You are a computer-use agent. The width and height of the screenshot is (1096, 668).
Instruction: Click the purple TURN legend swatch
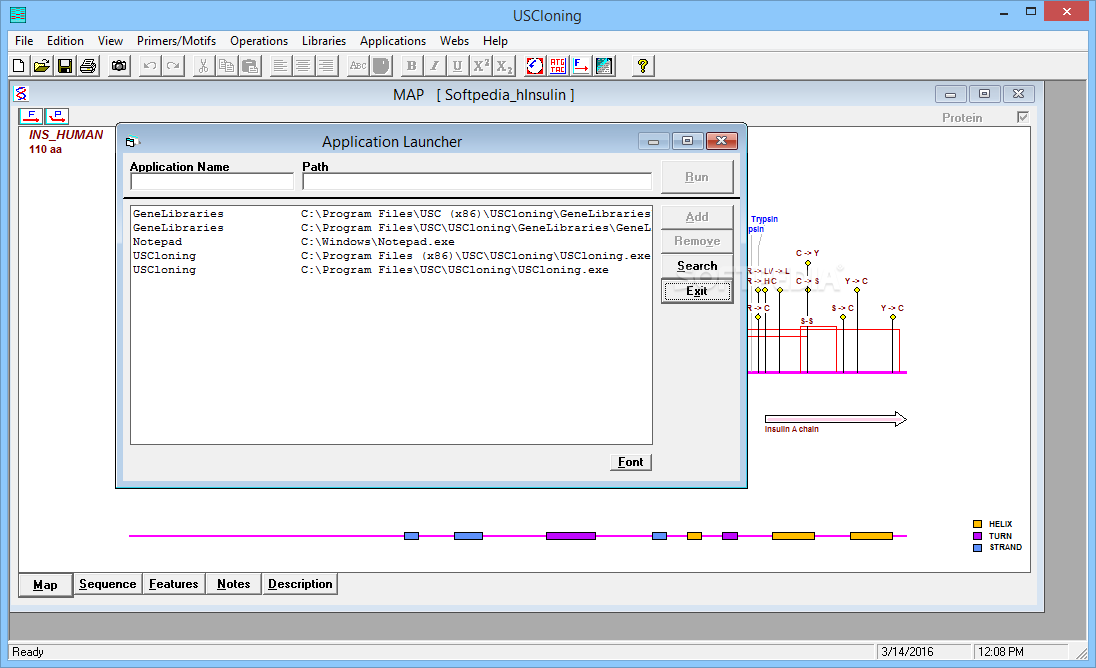pos(977,536)
